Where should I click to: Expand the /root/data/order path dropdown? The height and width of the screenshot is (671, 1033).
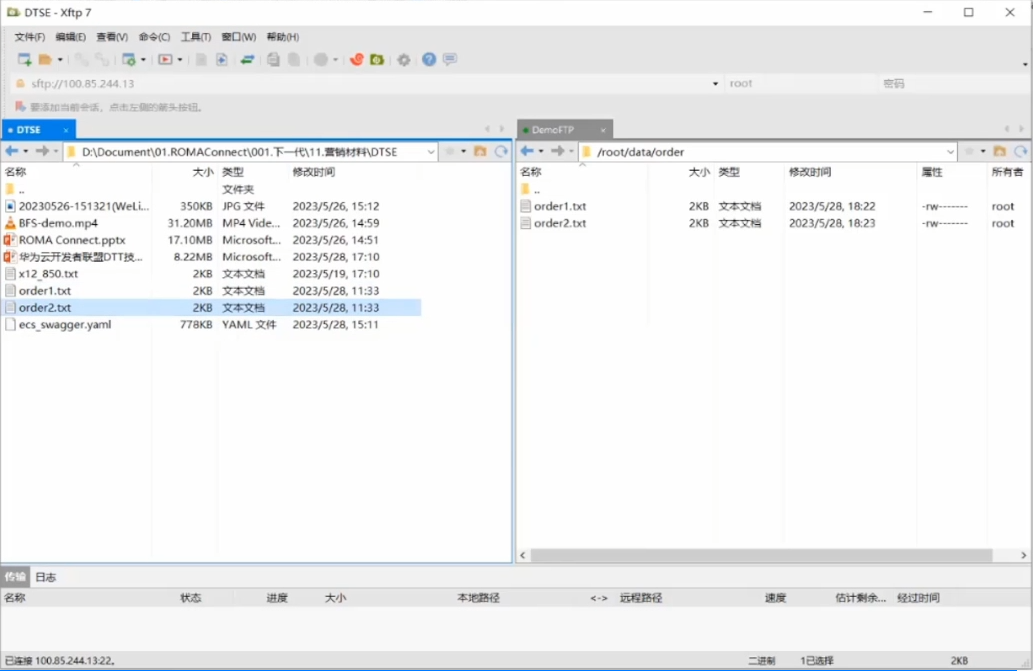[950, 152]
